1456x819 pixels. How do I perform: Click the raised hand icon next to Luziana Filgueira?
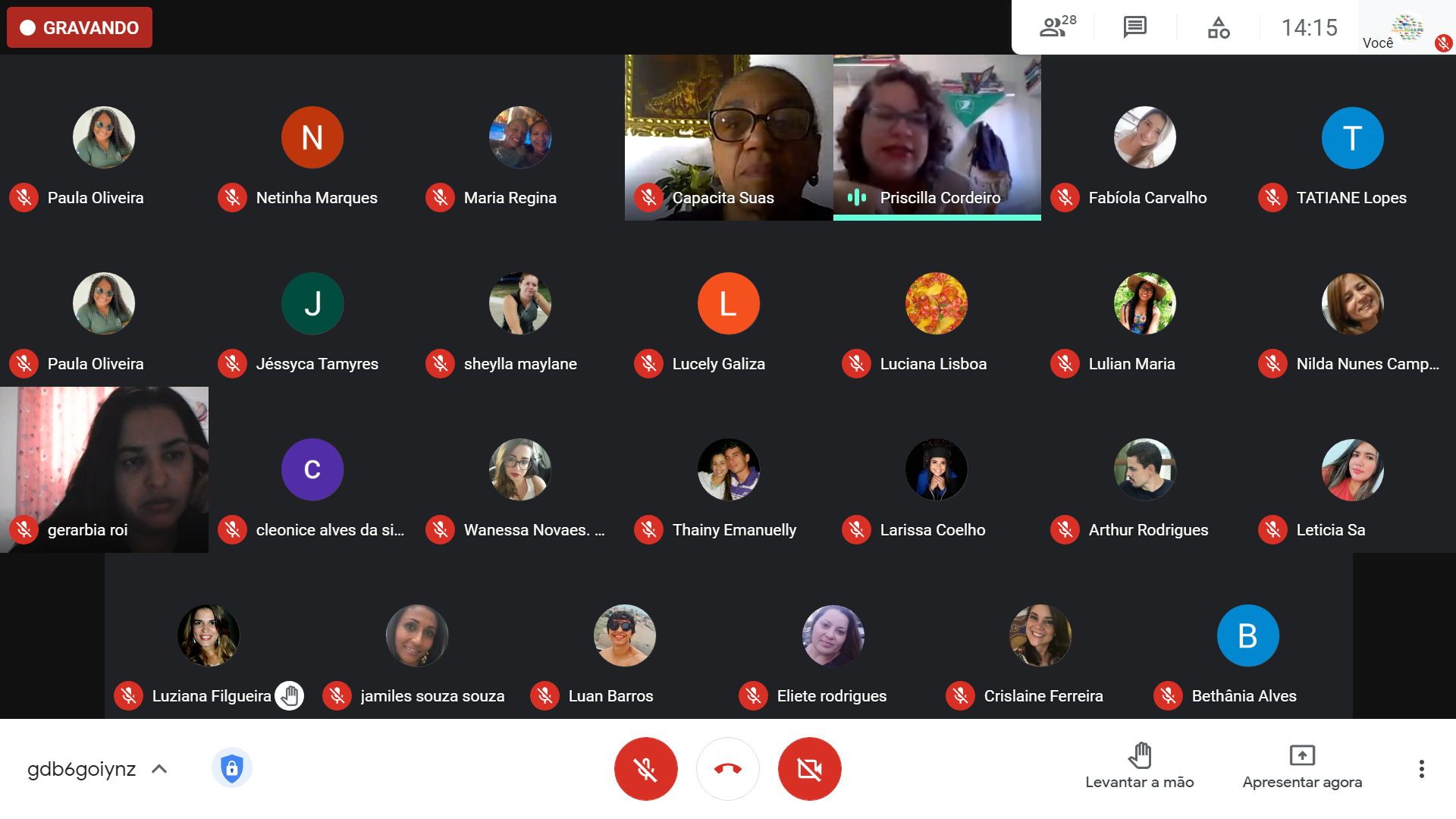(289, 695)
